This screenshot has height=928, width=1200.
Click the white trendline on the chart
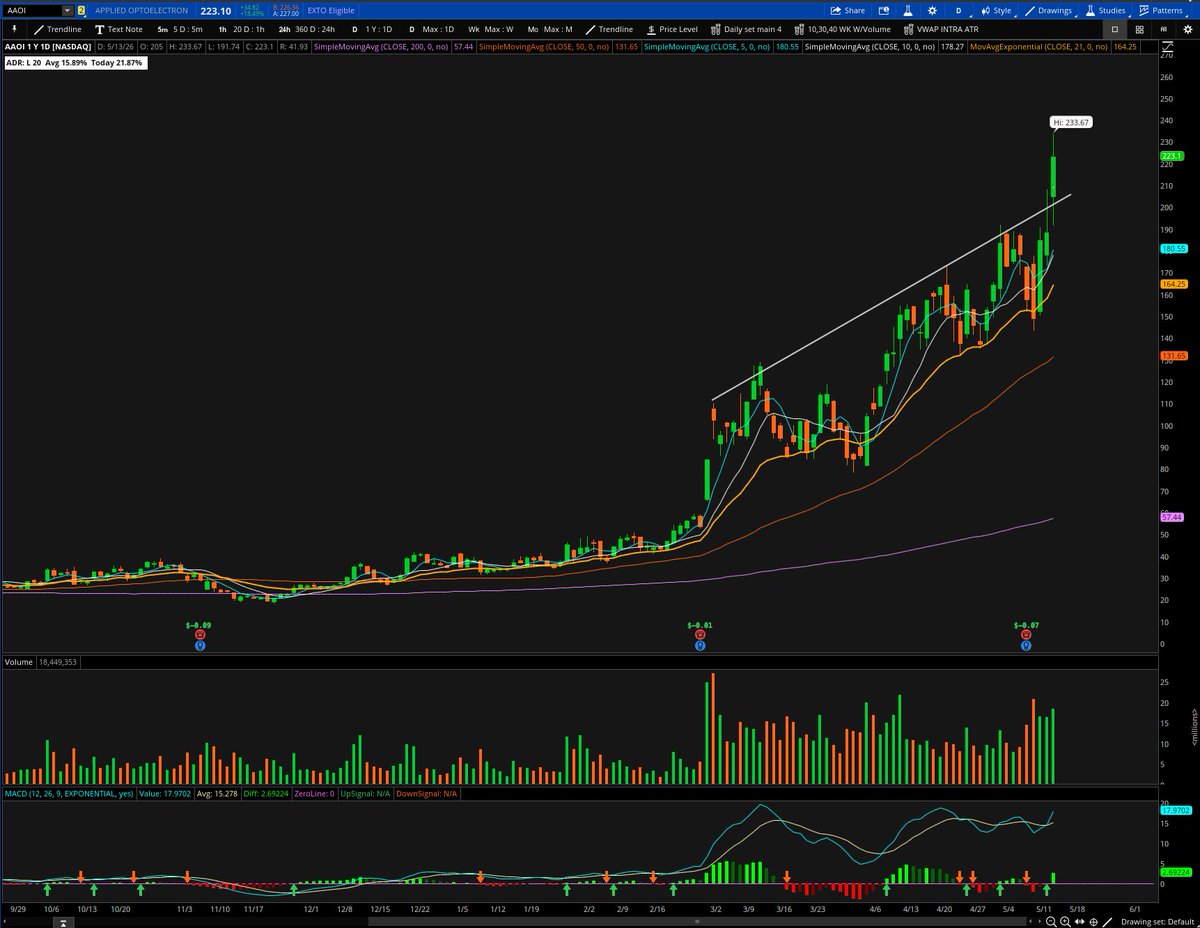coord(890,296)
